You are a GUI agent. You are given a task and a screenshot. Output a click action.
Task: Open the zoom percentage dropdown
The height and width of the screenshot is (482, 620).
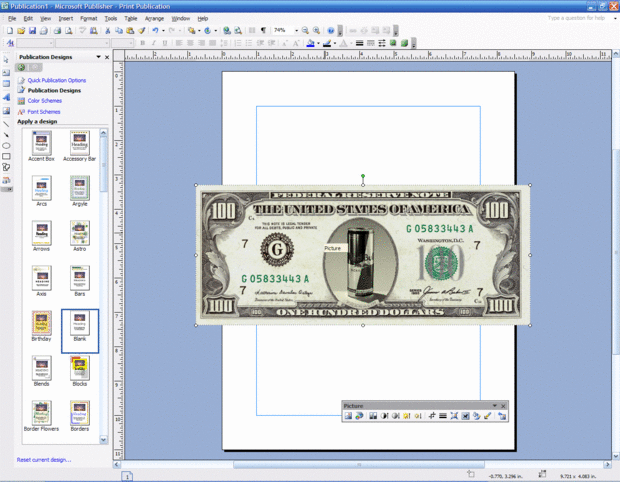295,31
